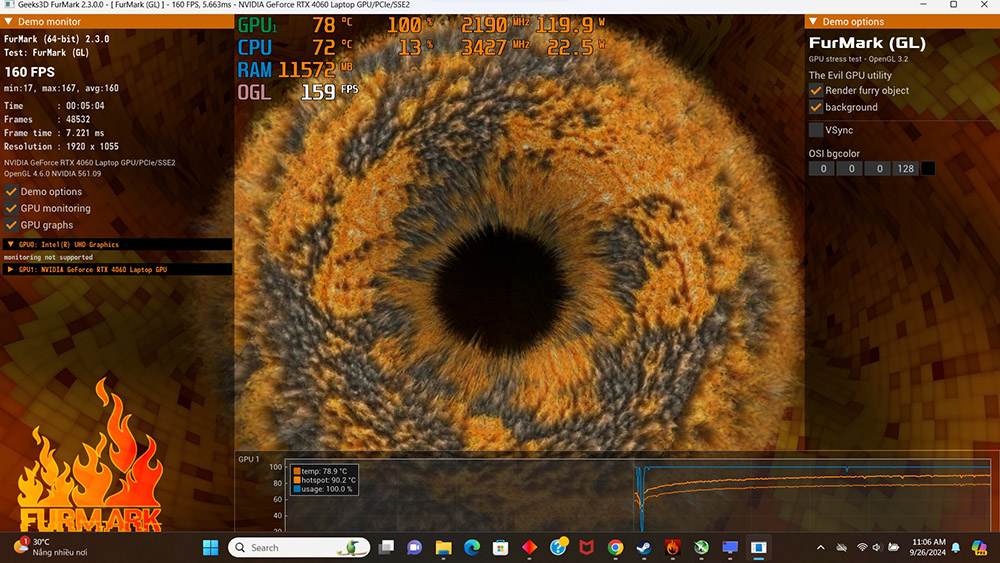Switch to FurMark flame taskbar icon
Screen dimensions: 1000x563
point(672,547)
